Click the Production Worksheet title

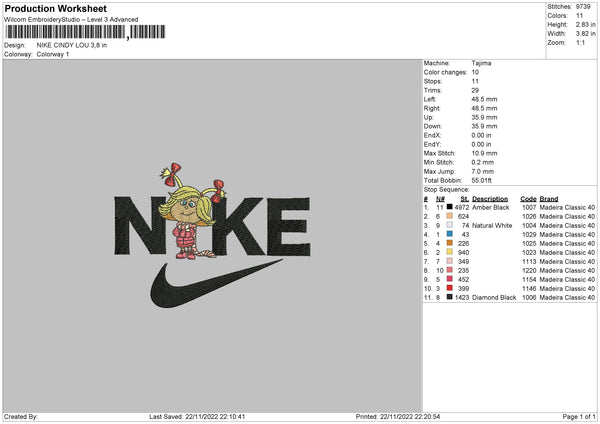point(56,8)
